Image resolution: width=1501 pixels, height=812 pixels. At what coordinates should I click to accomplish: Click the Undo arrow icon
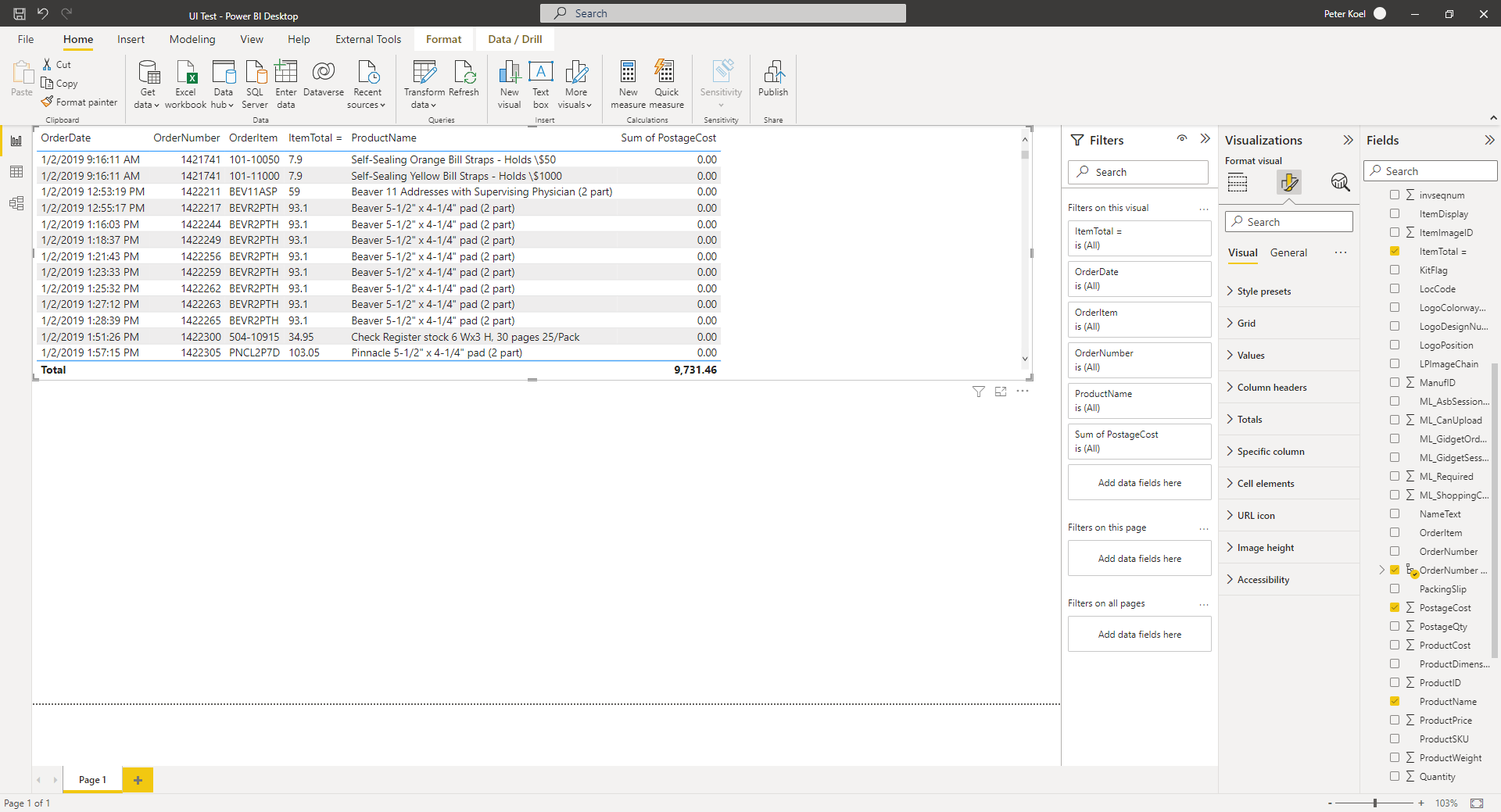43,13
